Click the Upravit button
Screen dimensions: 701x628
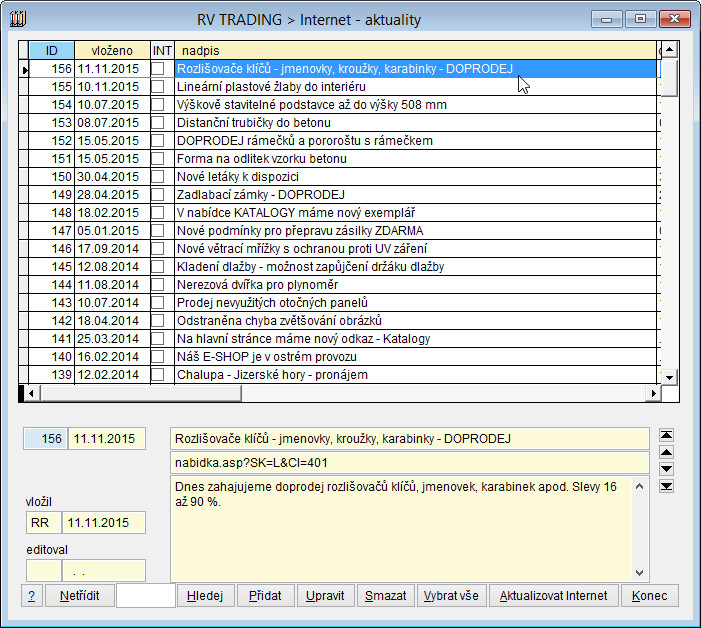325,595
